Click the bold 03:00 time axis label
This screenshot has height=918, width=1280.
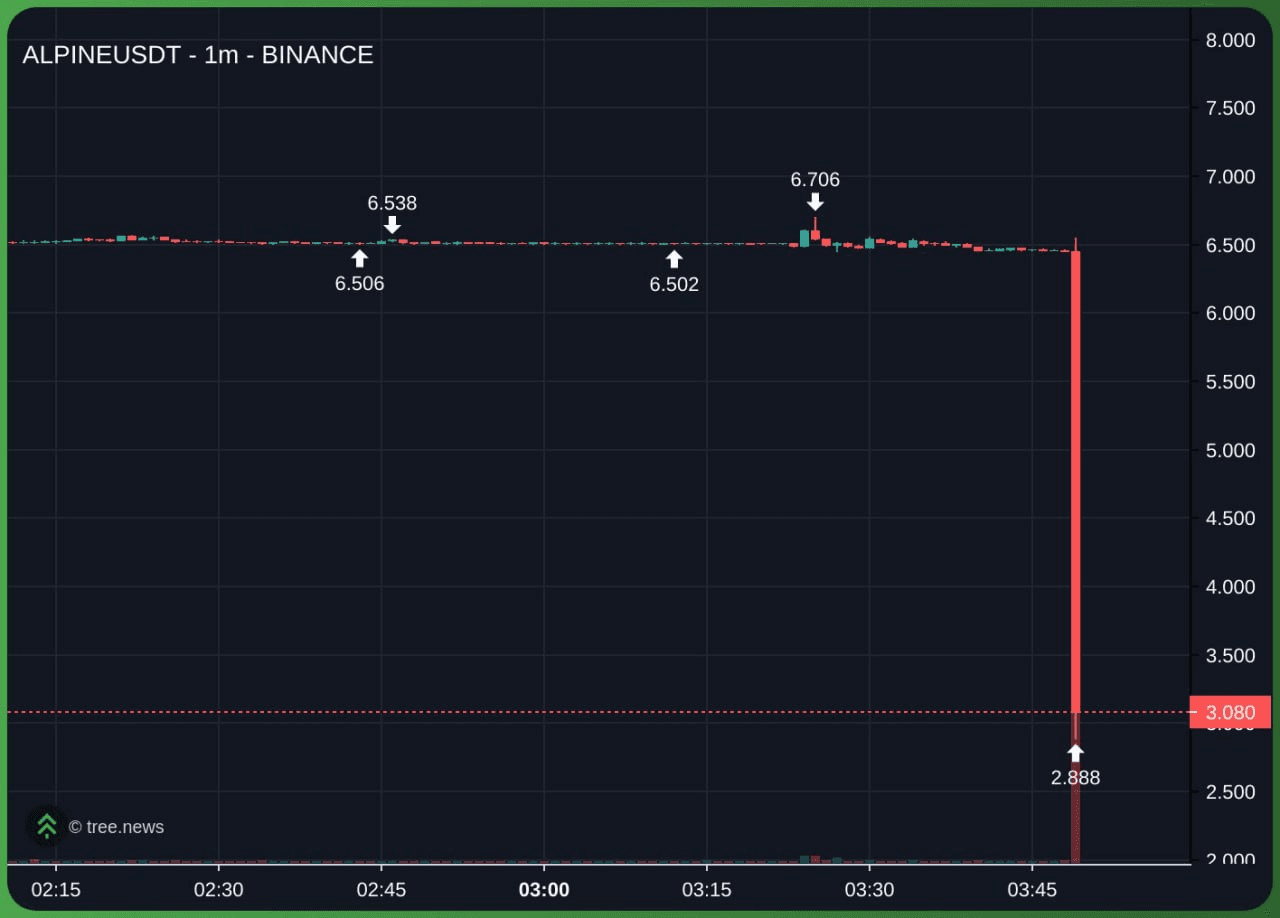tap(544, 890)
